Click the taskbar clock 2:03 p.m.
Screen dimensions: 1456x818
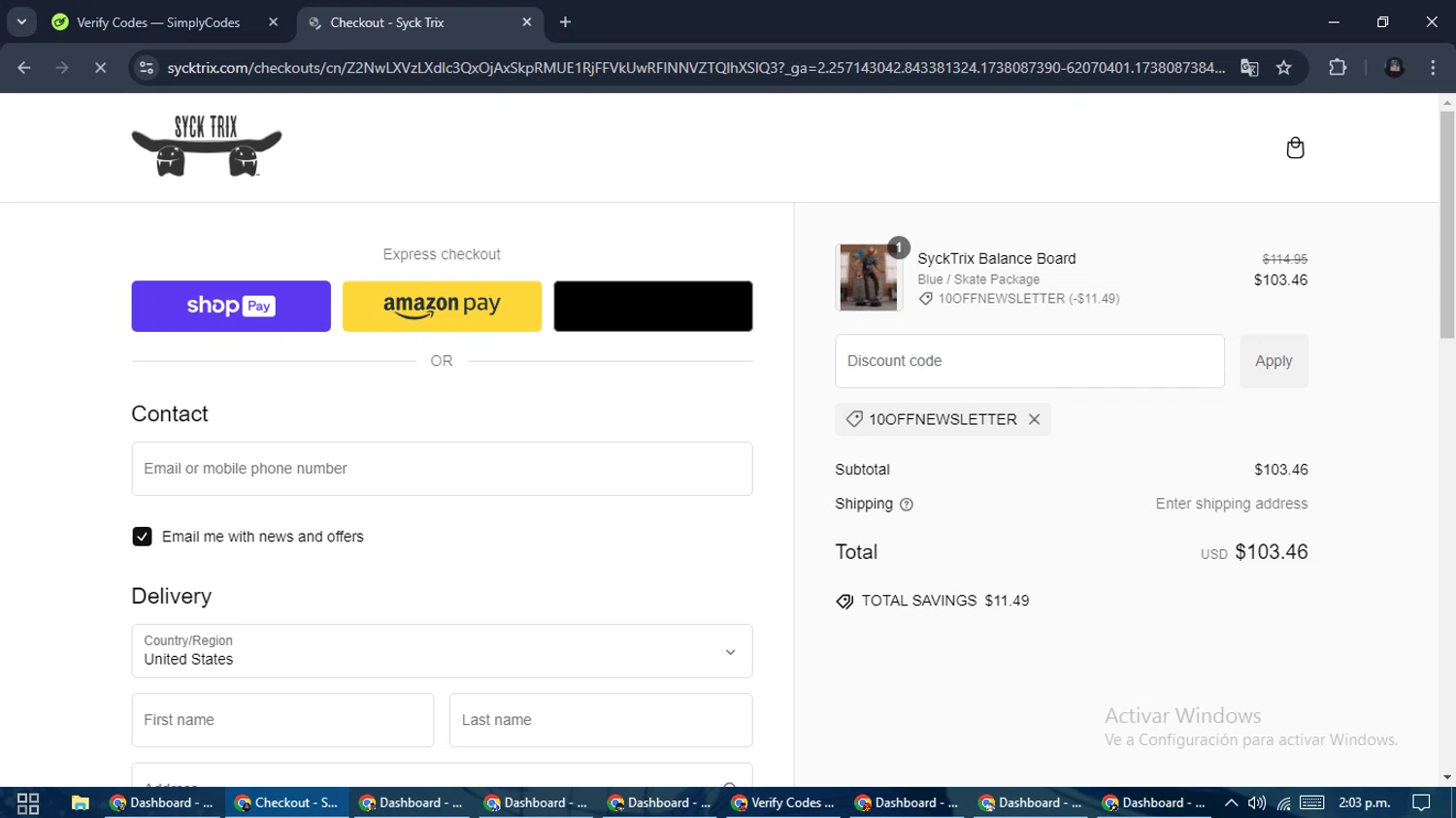tap(1365, 803)
